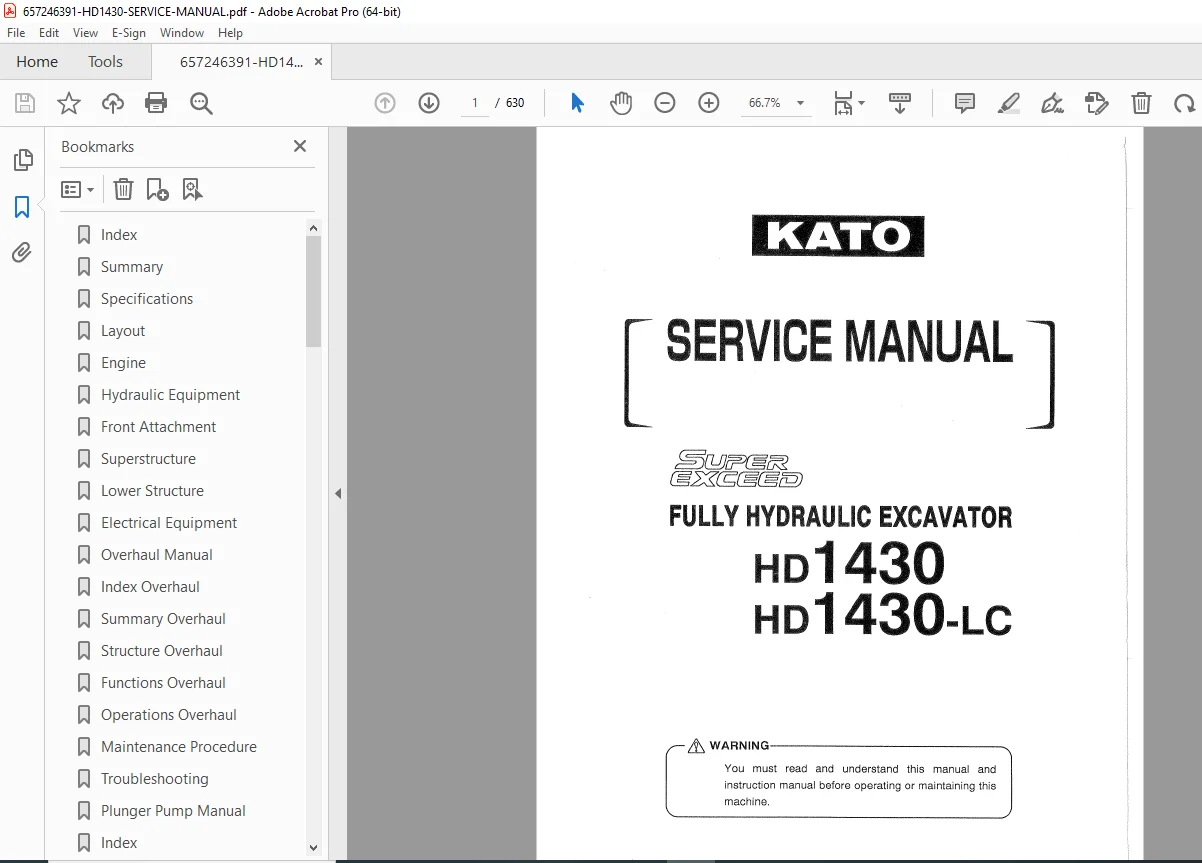Zoom in with the plus button
1202x863 pixels.
[709, 103]
